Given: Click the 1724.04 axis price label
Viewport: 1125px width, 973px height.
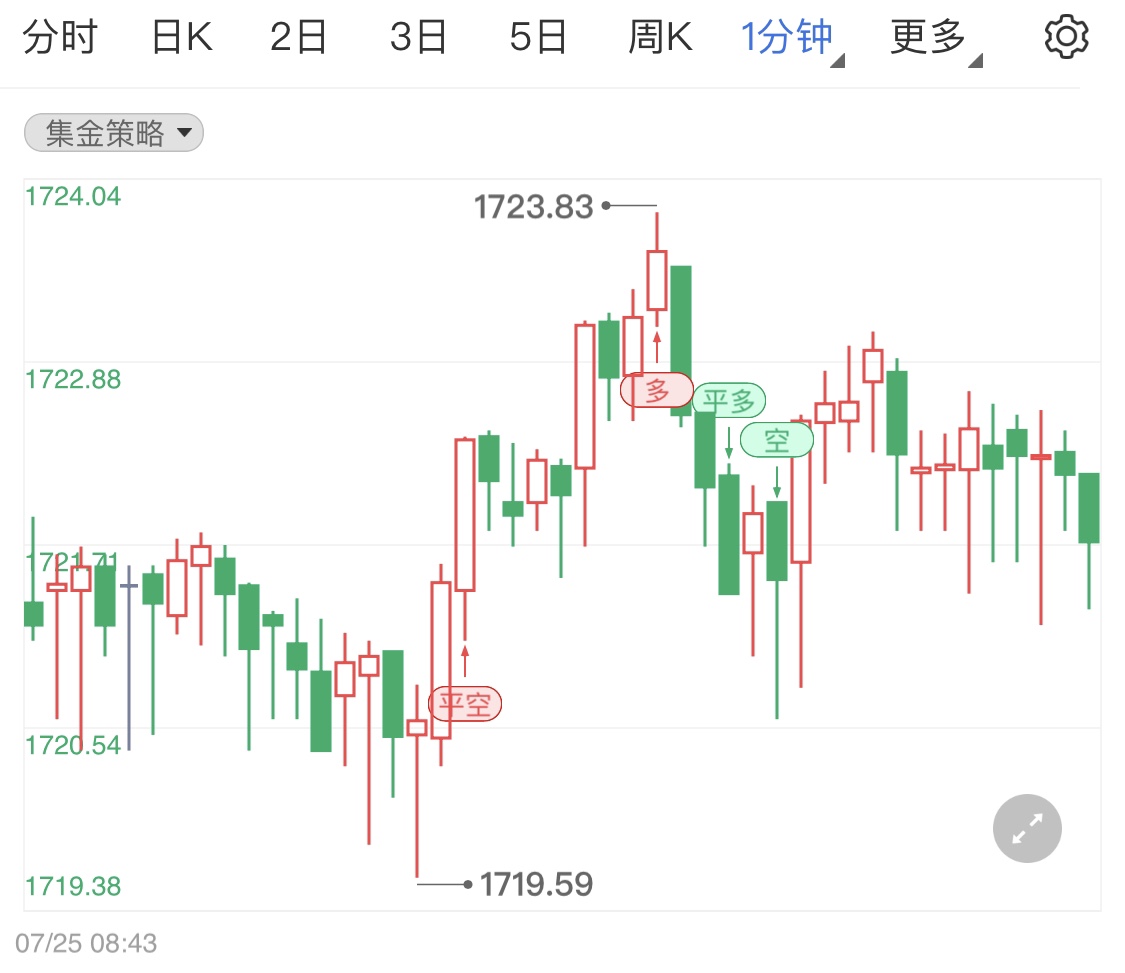Looking at the screenshot, I should (73, 196).
